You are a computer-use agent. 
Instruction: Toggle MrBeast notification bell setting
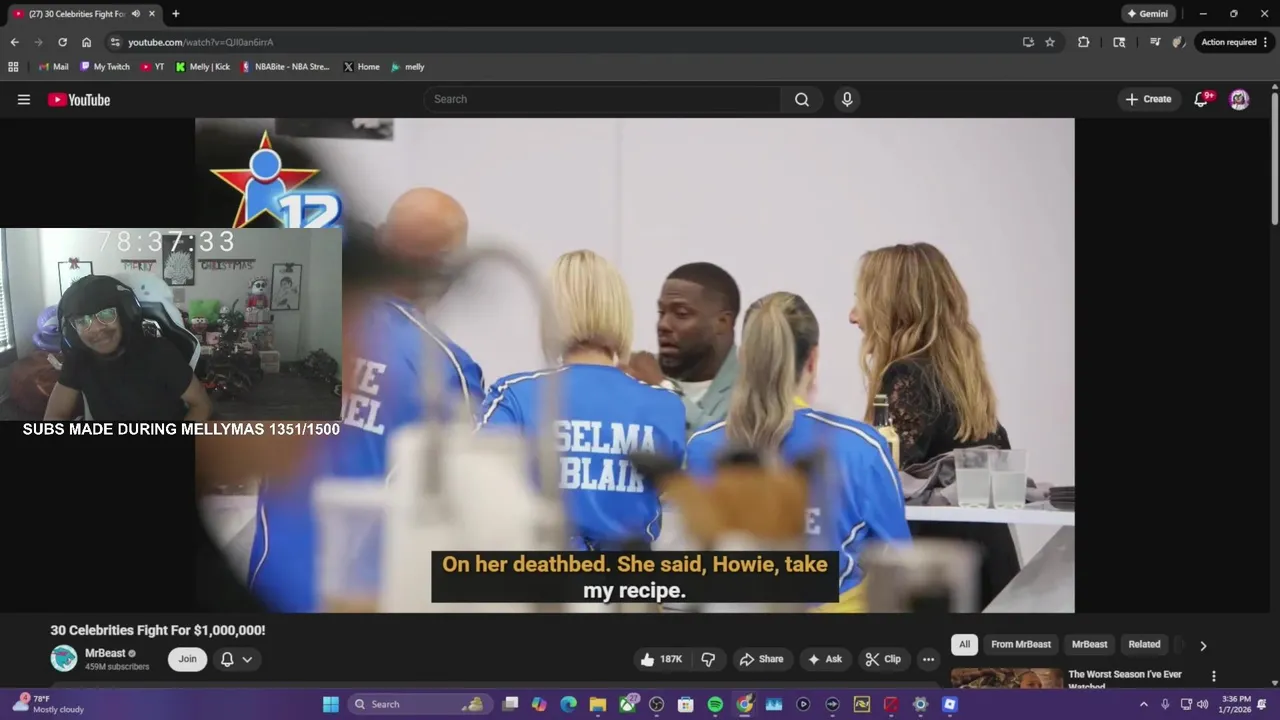(x=227, y=659)
